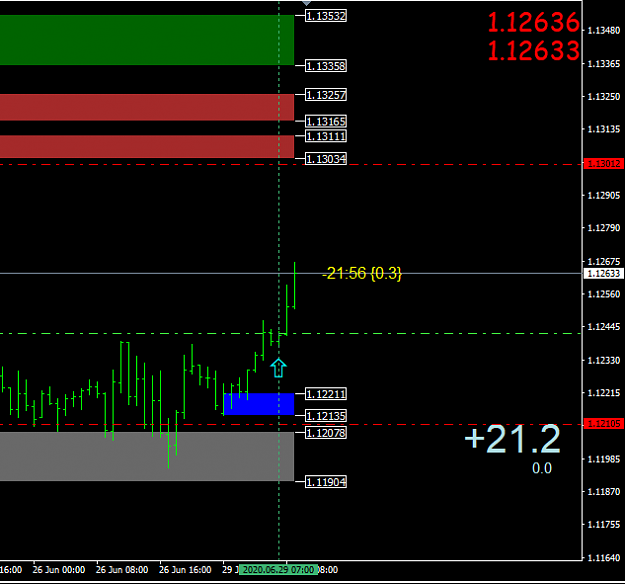Select the 1.13257 zone price label

(x=326, y=95)
